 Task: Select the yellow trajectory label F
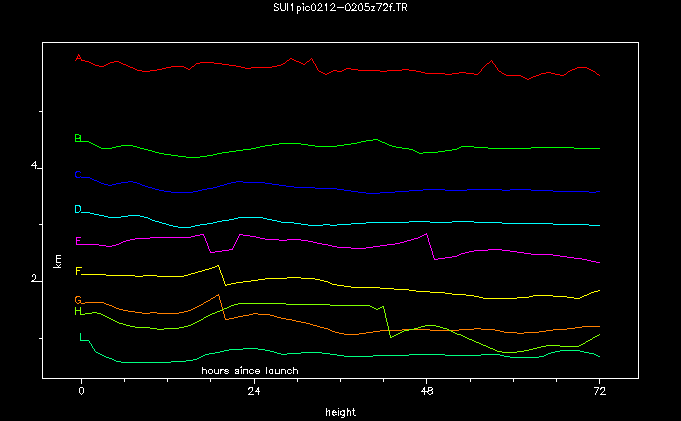[x=78, y=270]
